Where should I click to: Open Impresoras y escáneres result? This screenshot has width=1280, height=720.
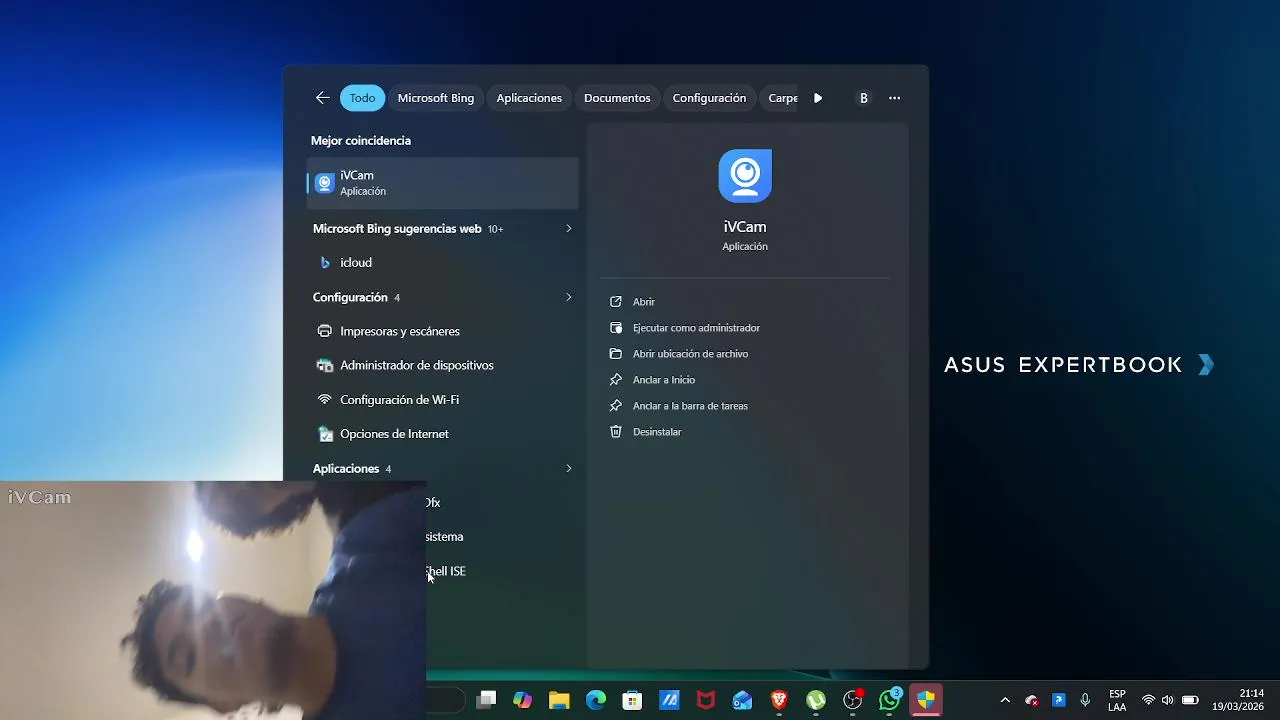[x=442, y=331]
